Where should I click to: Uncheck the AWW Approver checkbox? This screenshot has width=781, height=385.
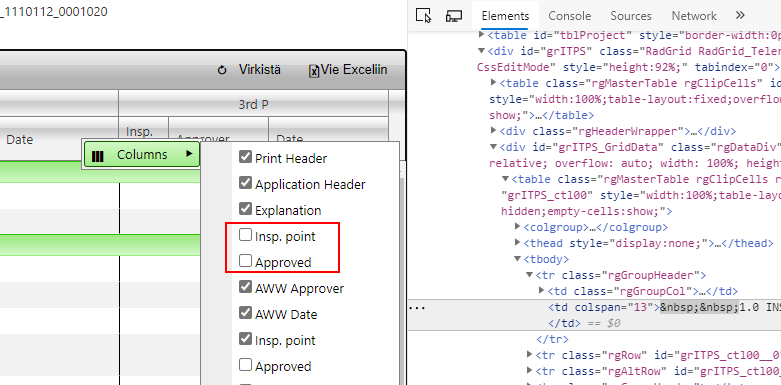click(x=245, y=286)
